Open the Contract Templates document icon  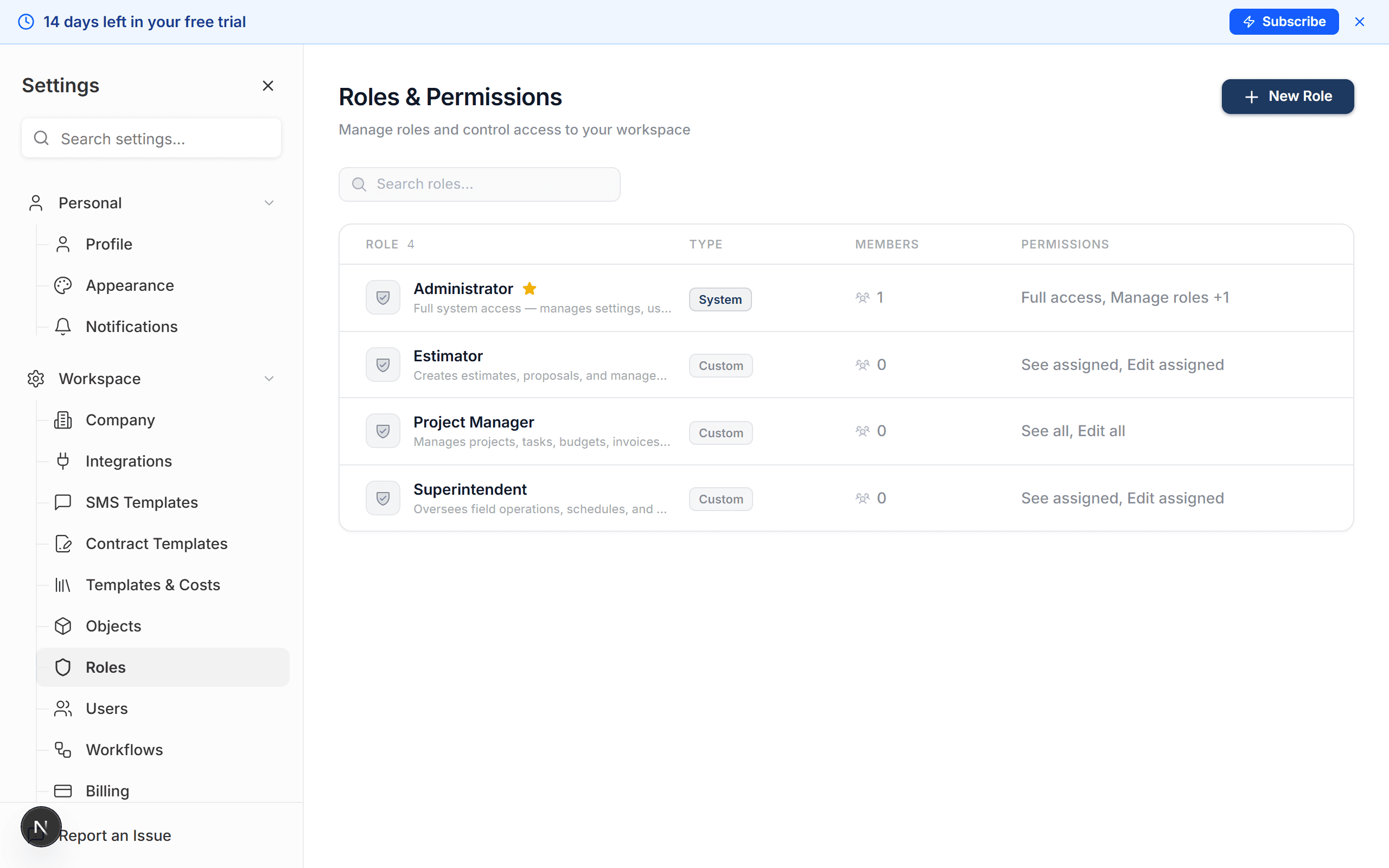tap(63, 544)
